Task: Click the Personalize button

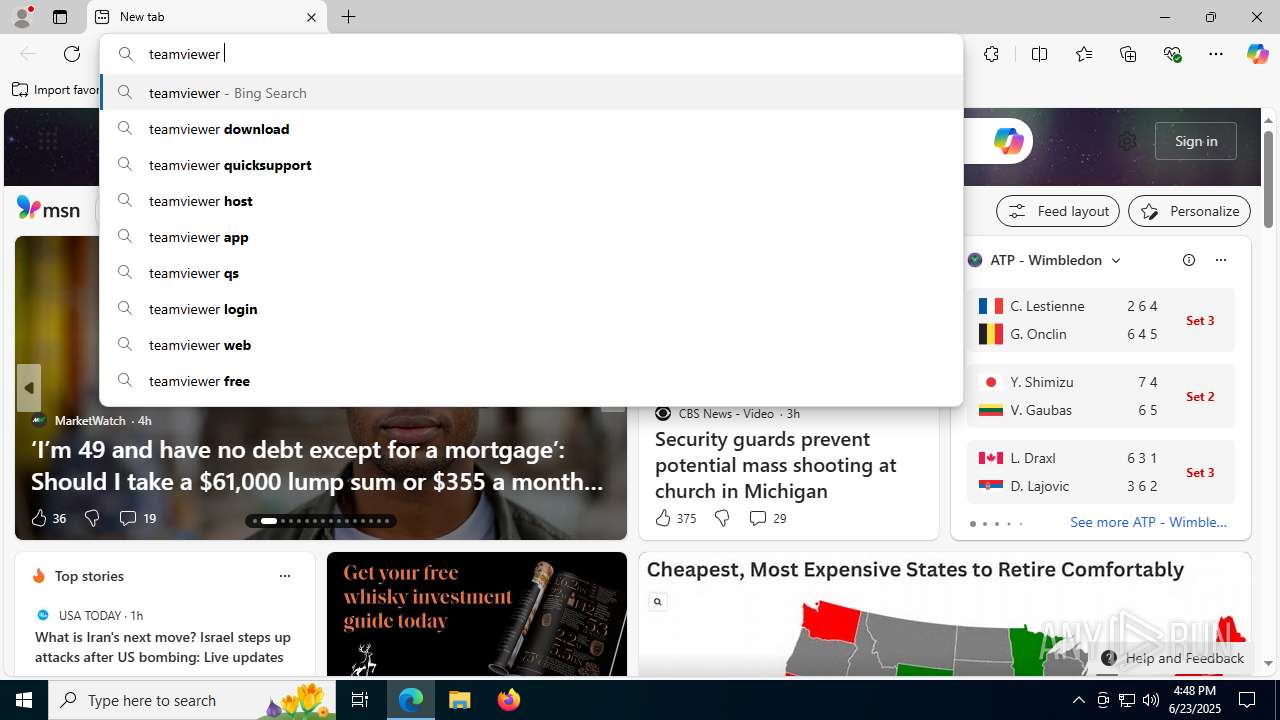Action: click(1189, 211)
